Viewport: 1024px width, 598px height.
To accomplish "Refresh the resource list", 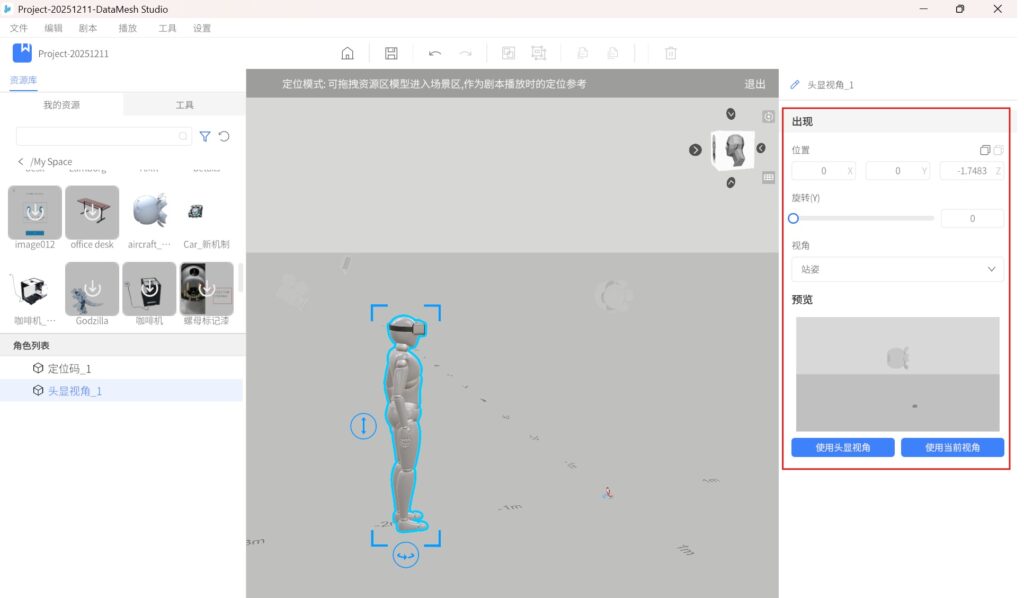I will pyautogui.click(x=224, y=136).
